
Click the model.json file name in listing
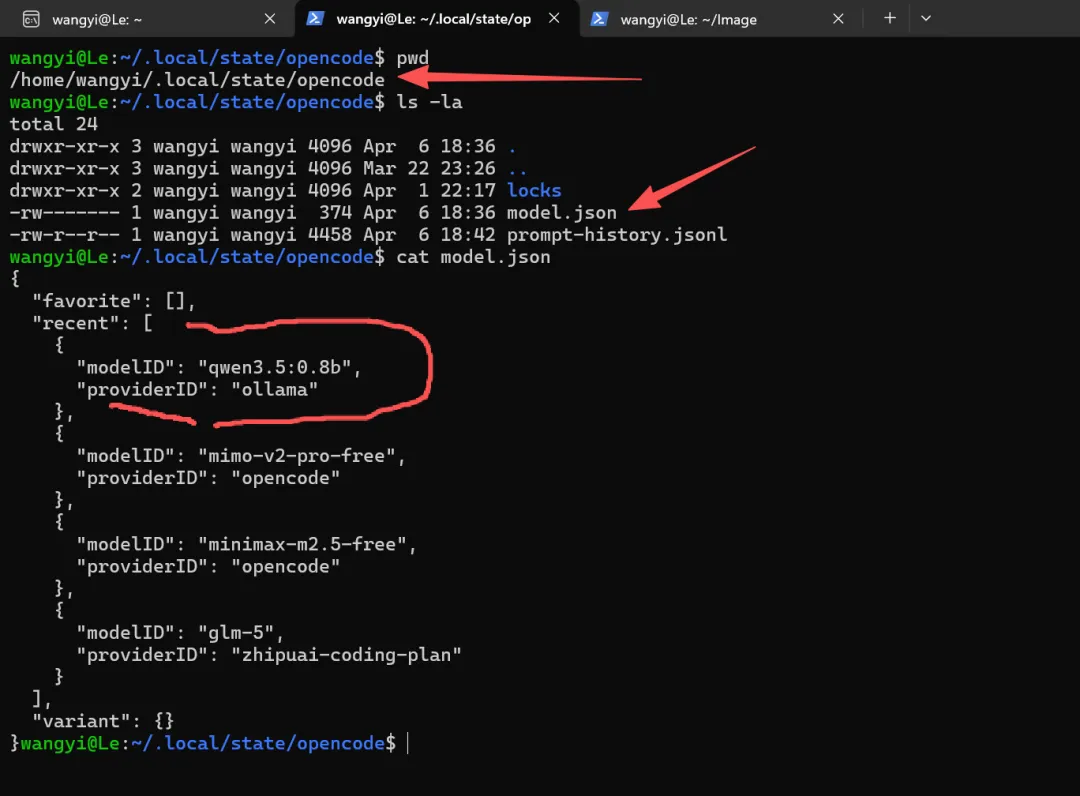tap(561, 213)
